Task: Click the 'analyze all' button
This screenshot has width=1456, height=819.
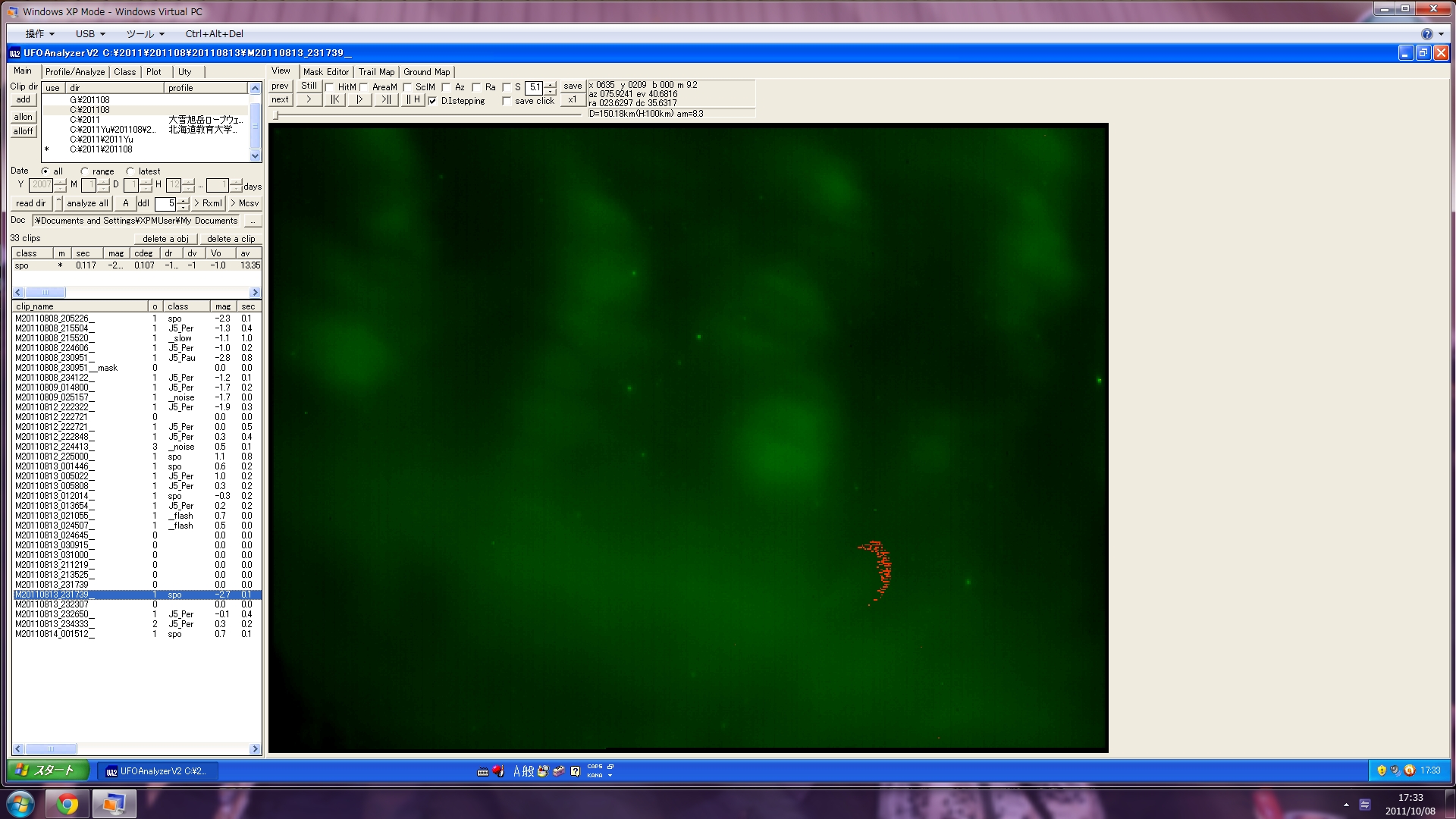Action: point(87,203)
